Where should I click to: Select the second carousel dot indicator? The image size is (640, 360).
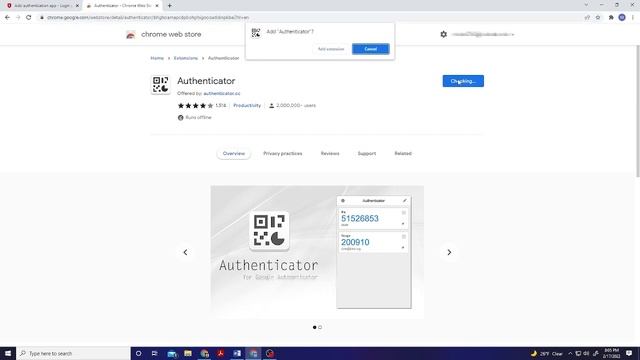(320, 327)
